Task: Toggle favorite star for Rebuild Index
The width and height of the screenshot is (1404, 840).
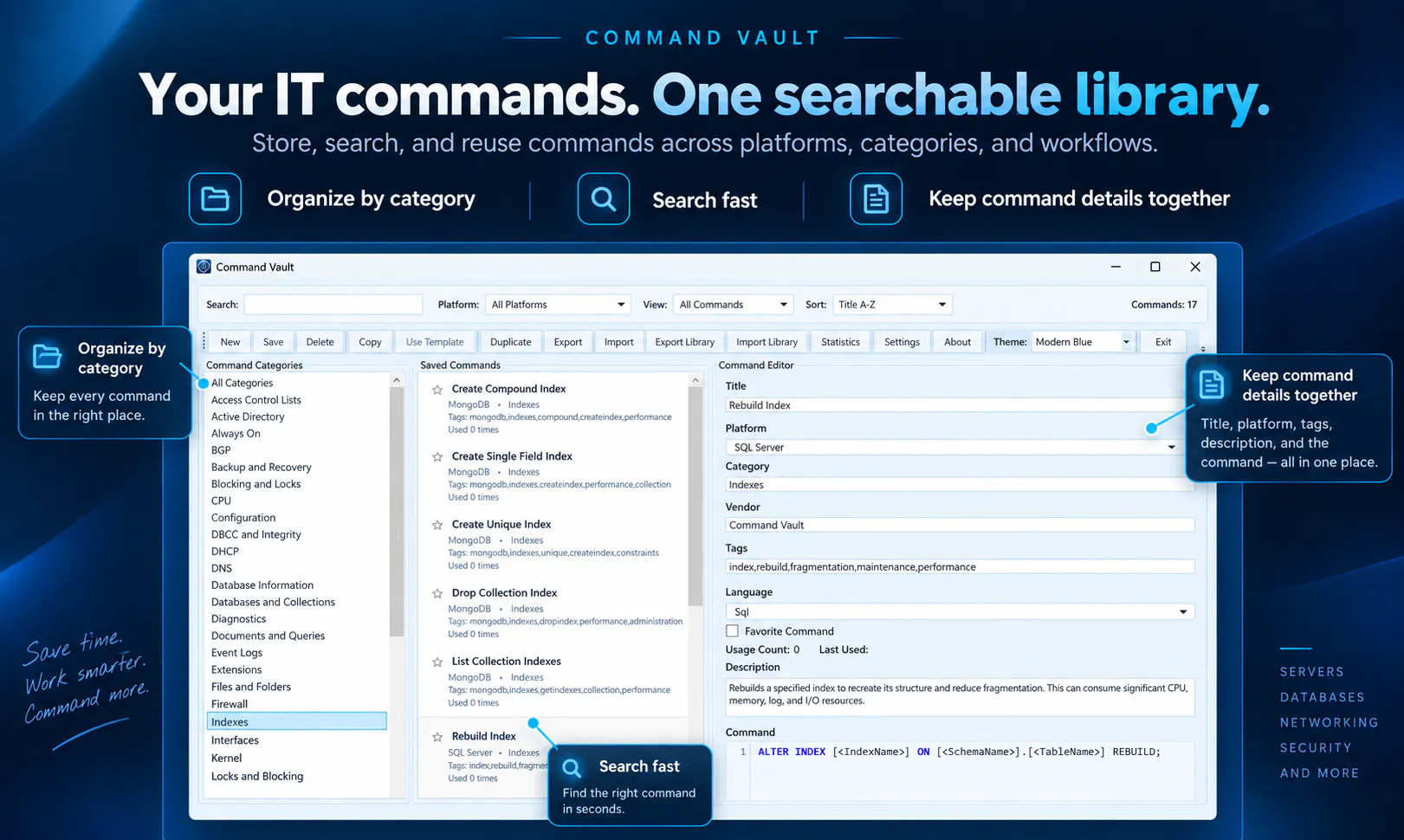Action: coord(437,737)
